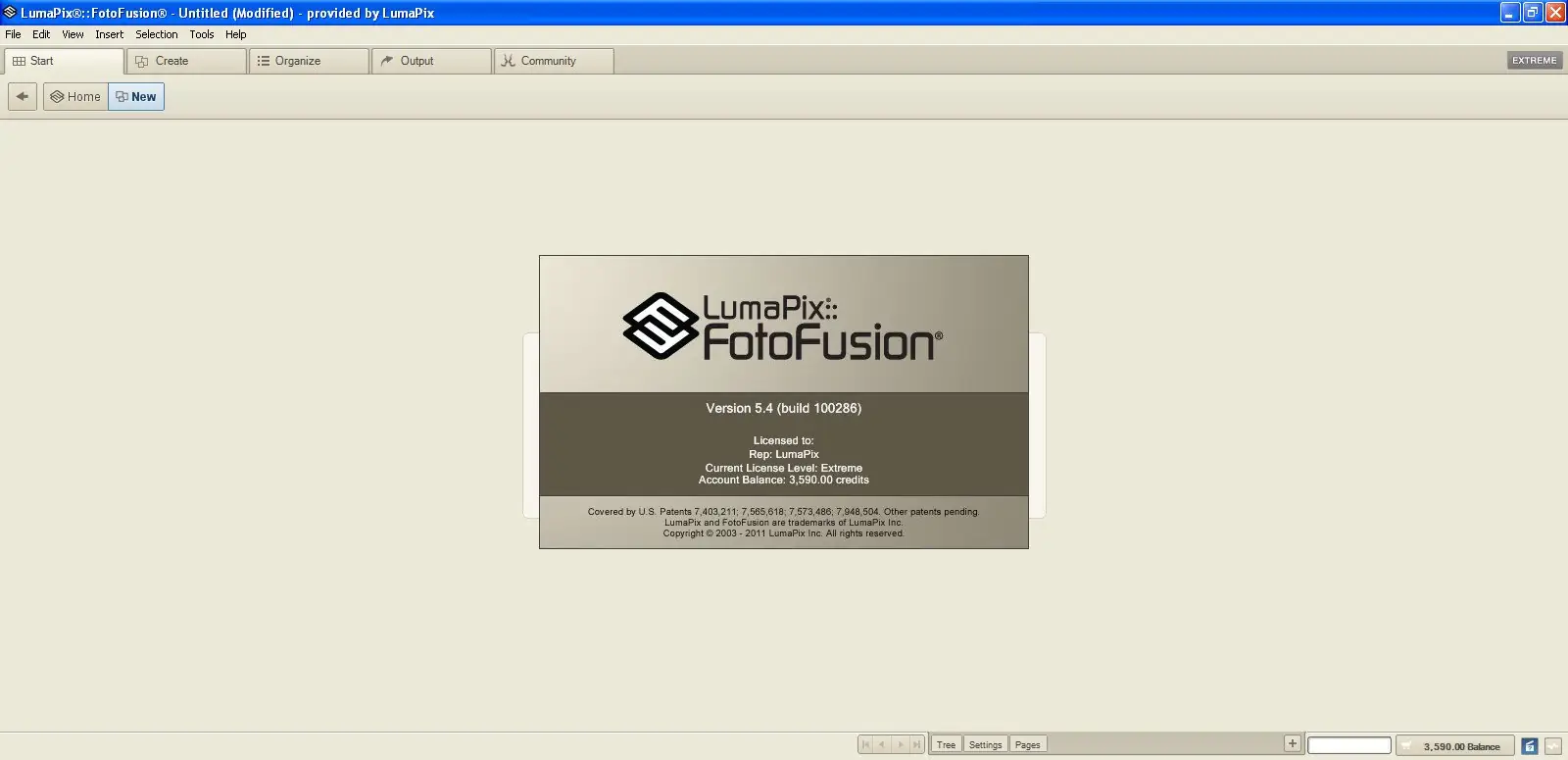Click the 3,590.00 Balance cart button
Image resolution: width=1568 pixels, height=760 pixels.
(x=1455, y=746)
